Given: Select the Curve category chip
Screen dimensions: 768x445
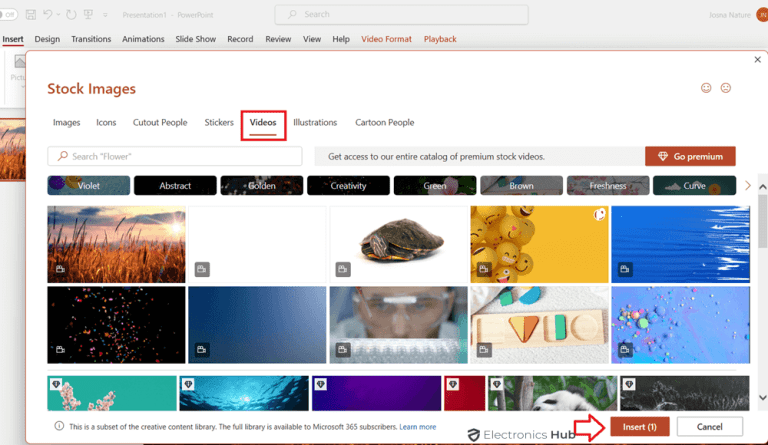Looking at the screenshot, I should (695, 186).
